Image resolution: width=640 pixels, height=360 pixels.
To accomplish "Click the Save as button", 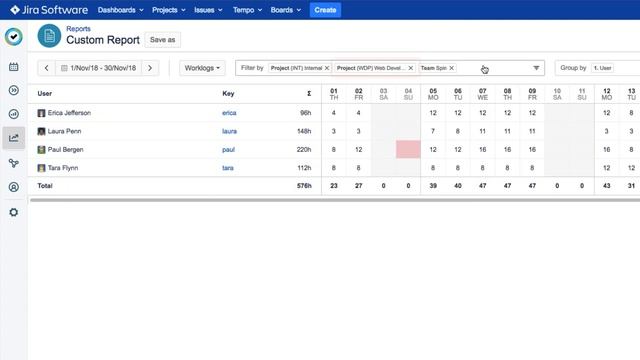I will point(162,40).
